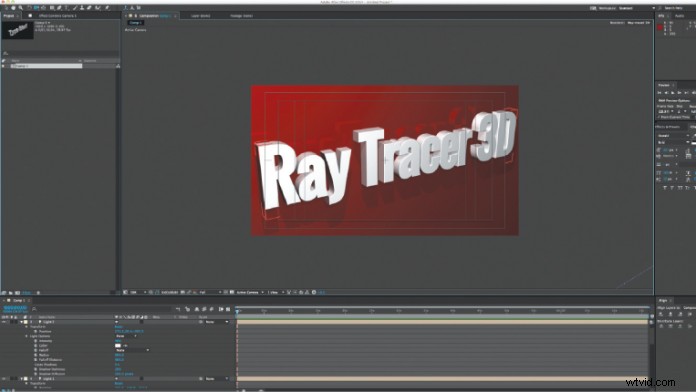696x392 pixels.
Task: Toggle the Falloff Distance stopwatch
Action: (36, 360)
